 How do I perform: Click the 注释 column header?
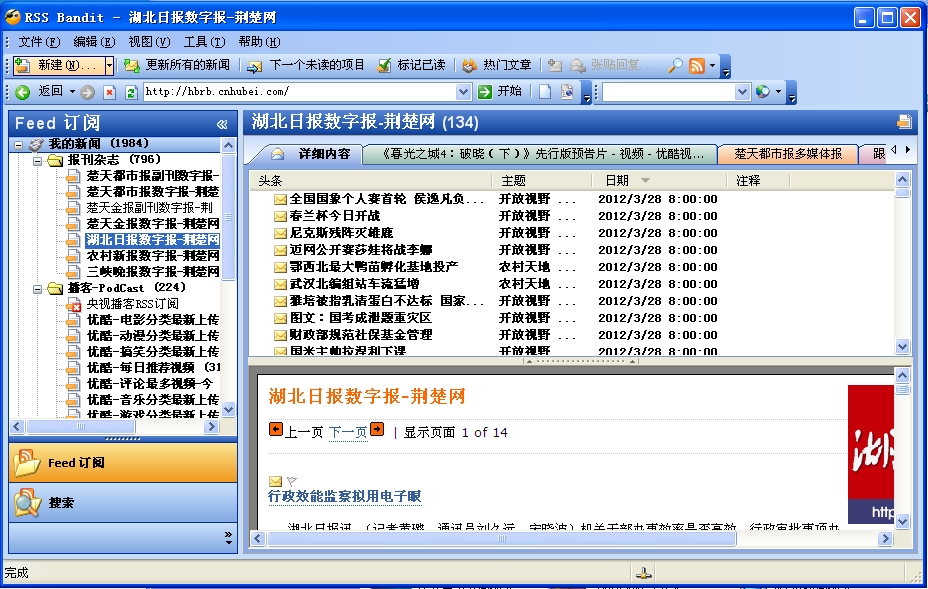(758, 181)
